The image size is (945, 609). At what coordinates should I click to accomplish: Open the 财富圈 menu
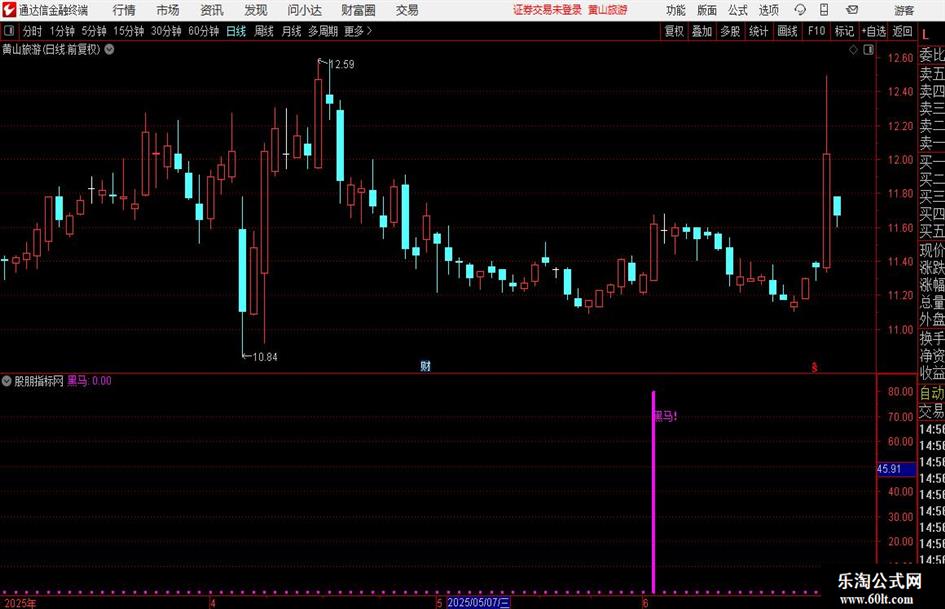pyautogui.click(x=358, y=10)
